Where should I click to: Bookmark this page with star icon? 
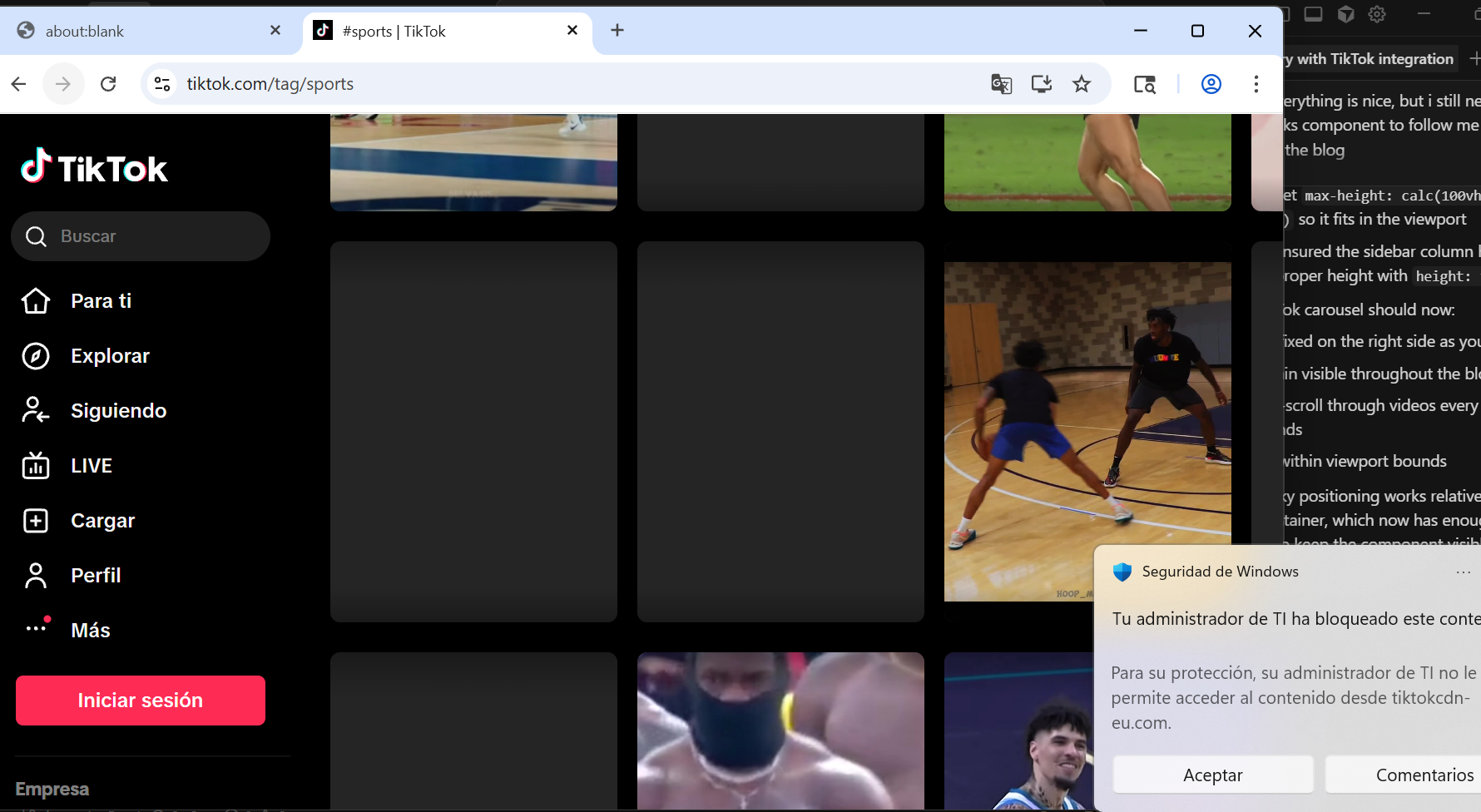1081,84
